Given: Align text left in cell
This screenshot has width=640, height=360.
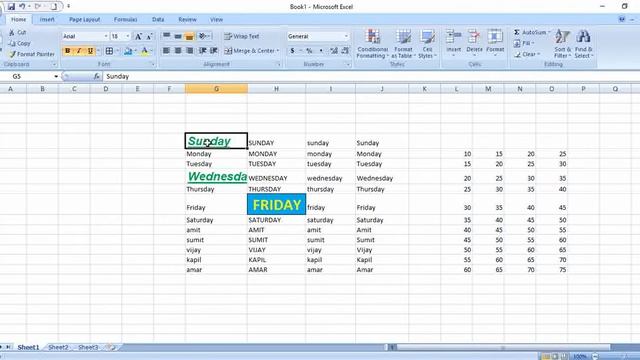Looking at the screenshot, I should [x=167, y=51].
